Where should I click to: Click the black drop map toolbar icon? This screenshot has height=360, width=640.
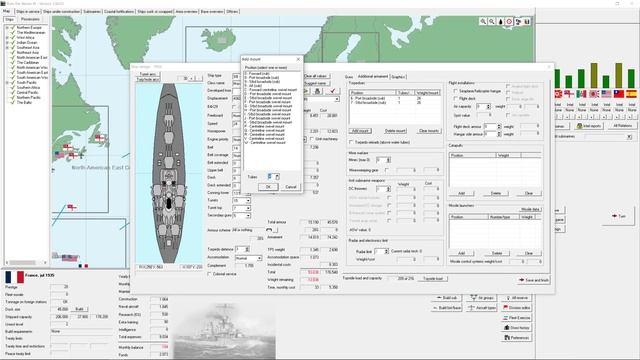pyautogui.click(x=500, y=22)
